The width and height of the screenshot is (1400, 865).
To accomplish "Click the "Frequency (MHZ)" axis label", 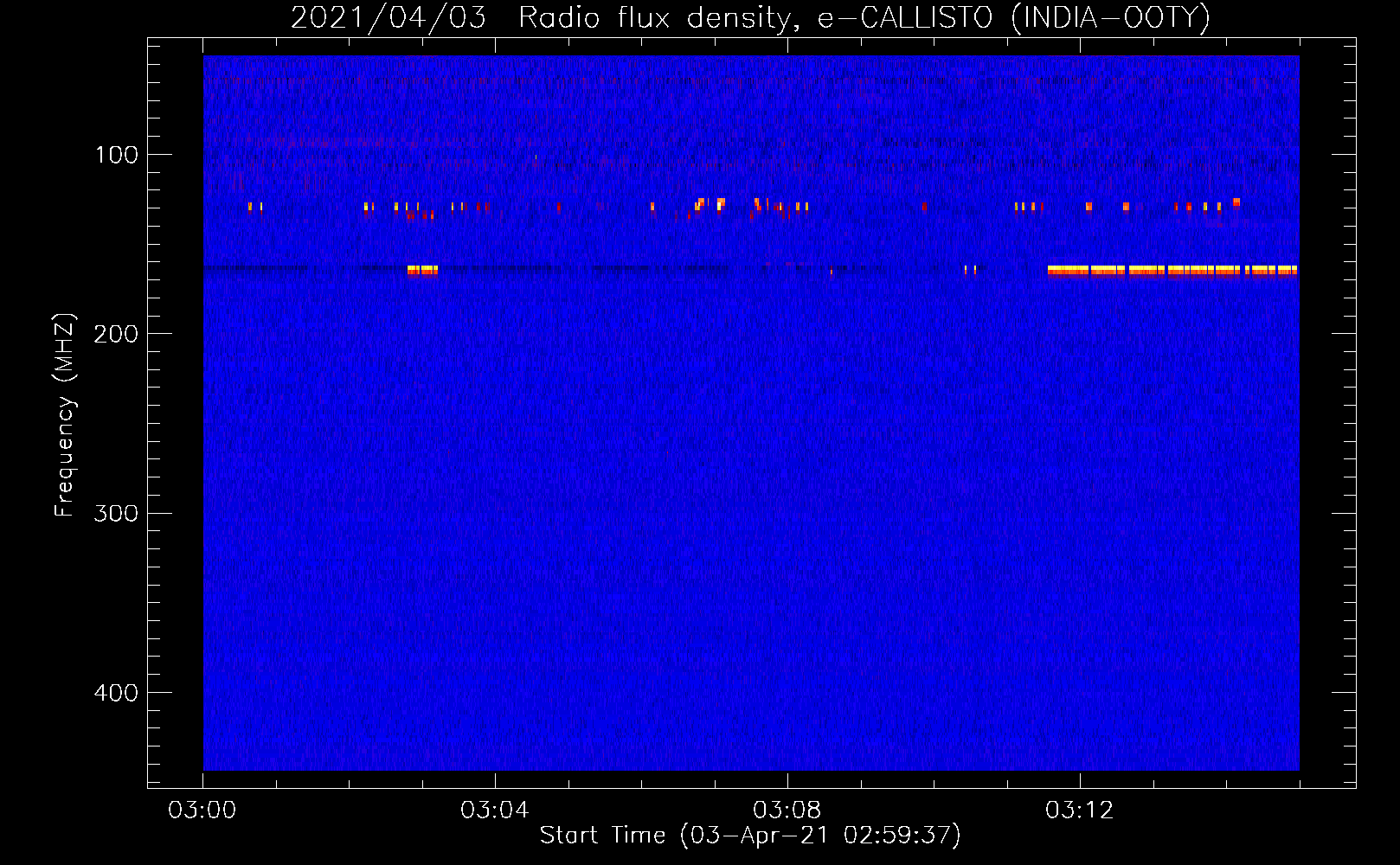I will [65, 415].
